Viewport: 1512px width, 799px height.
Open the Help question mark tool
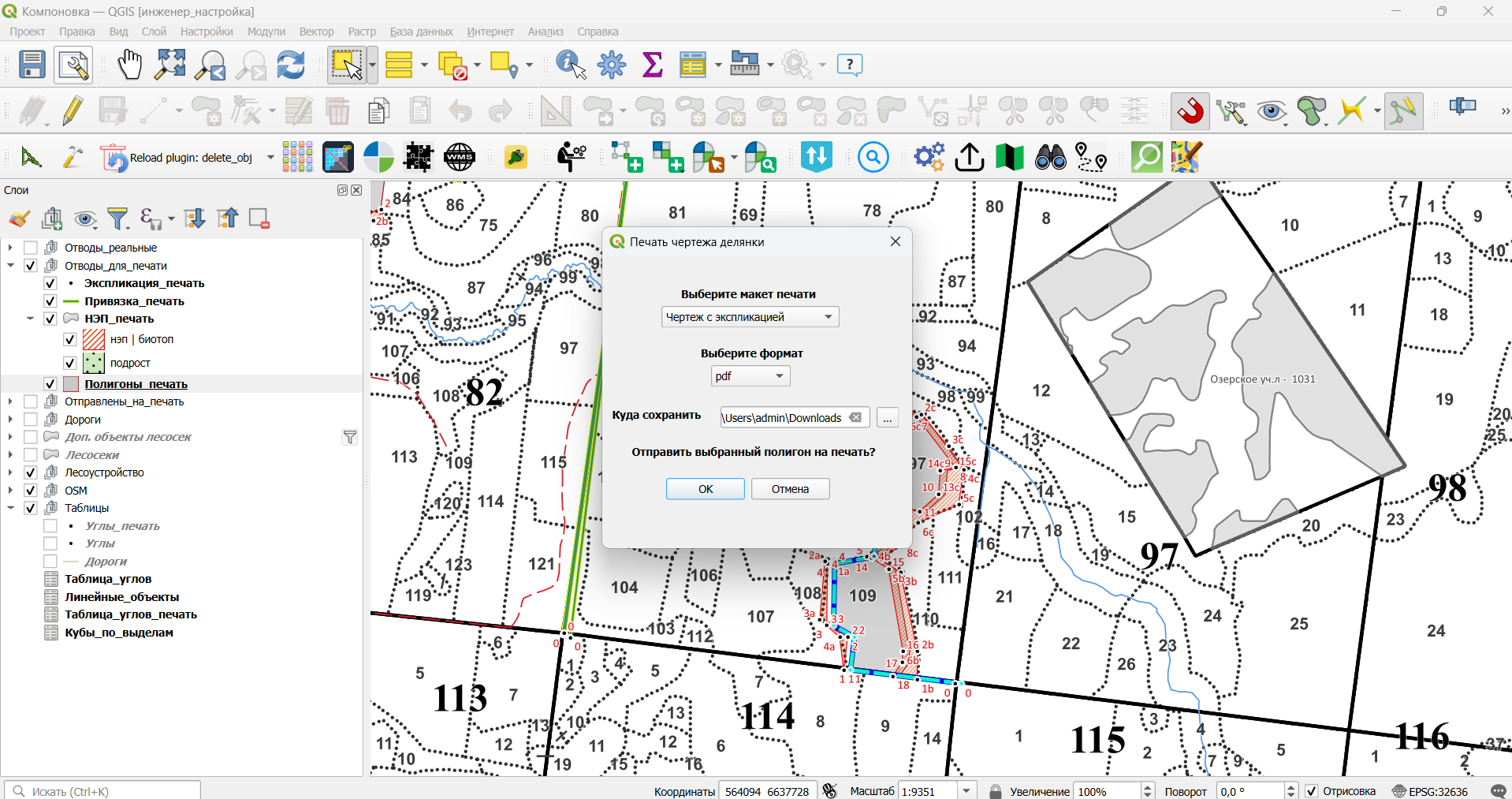pos(850,65)
